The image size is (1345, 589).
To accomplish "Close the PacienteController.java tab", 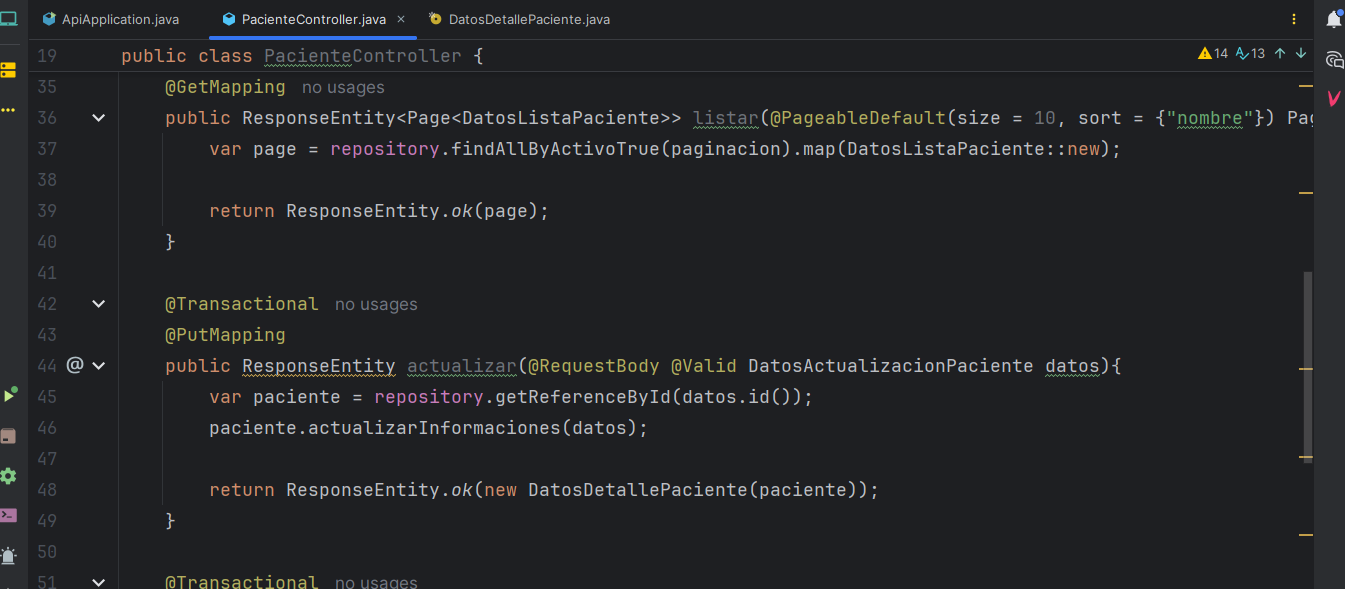I will pos(401,19).
